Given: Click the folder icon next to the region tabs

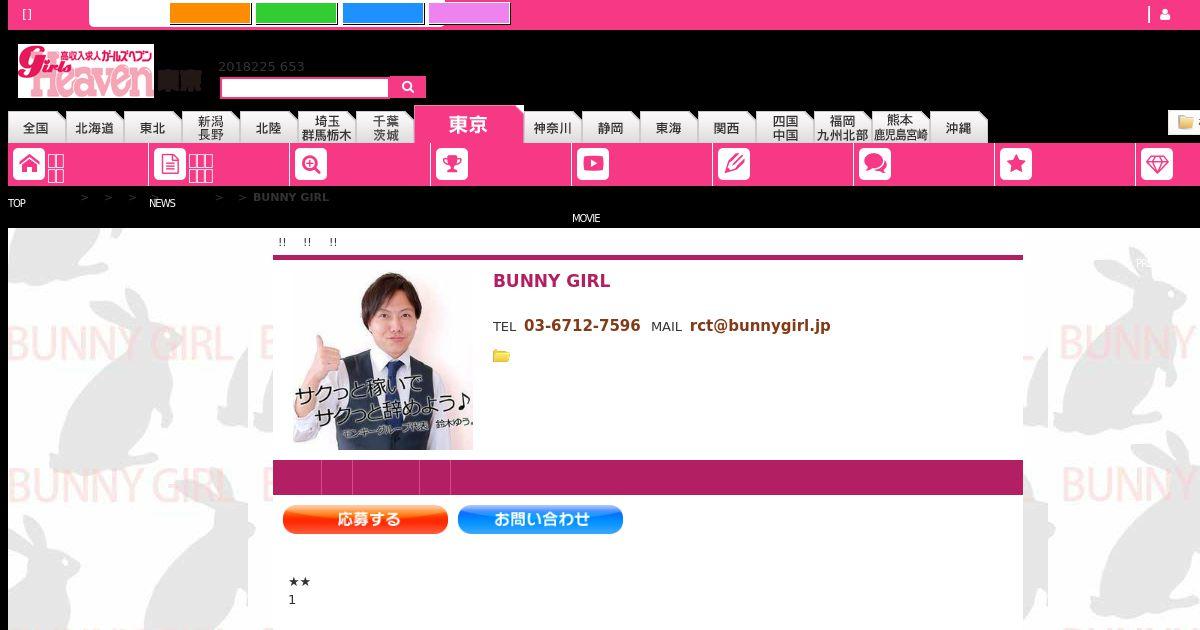Looking at the screenshot, I should point(1186,122).
